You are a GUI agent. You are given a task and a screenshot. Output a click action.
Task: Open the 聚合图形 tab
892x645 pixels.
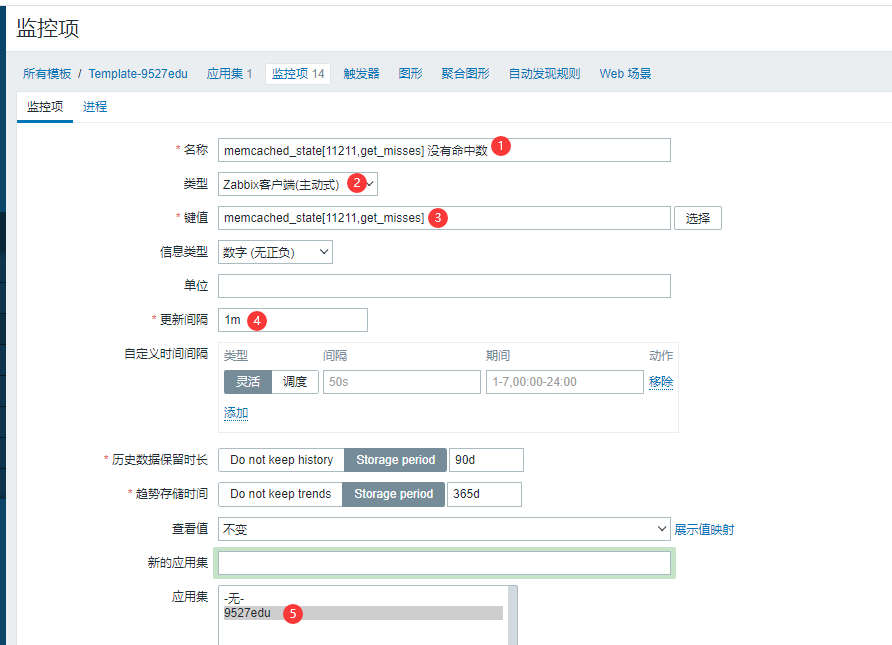pos(465,74)
